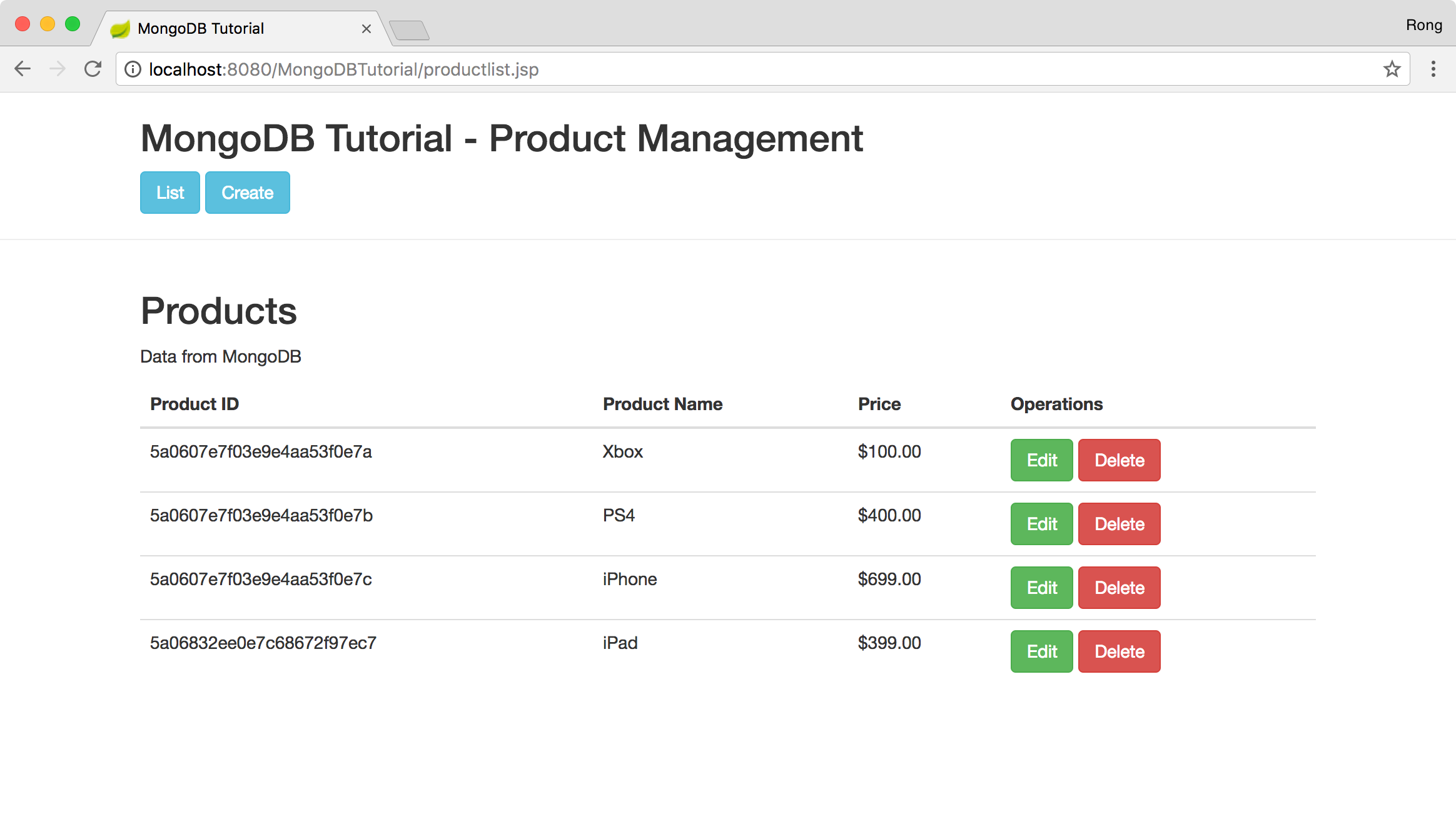
Task: Click the site info icon in address bar
Action: (133, 69)
